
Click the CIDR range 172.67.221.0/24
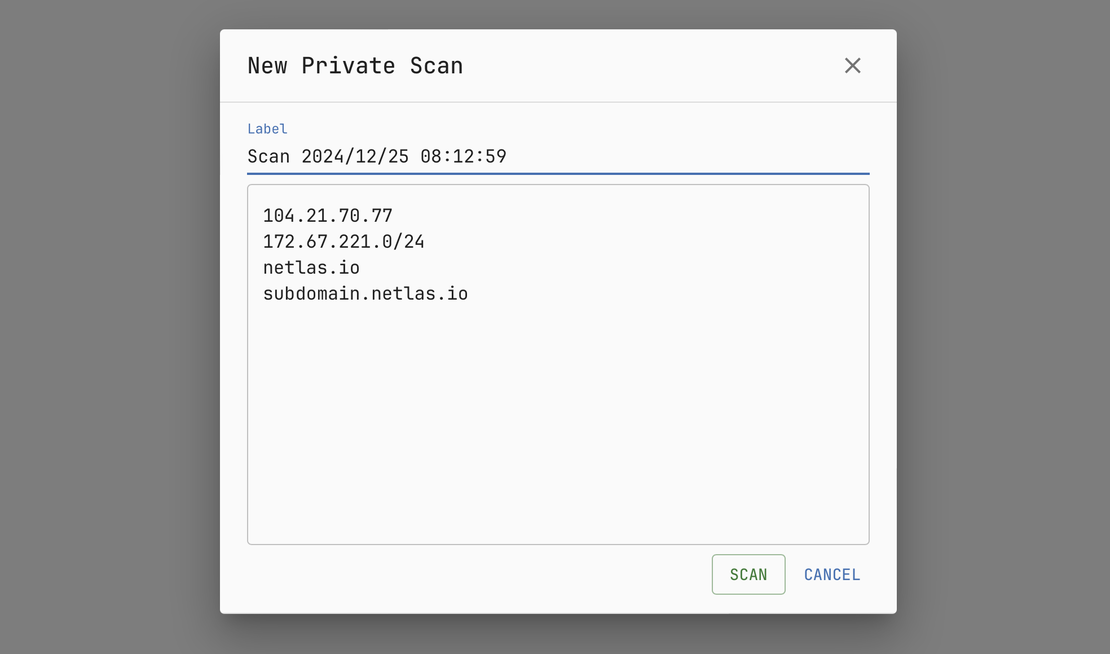tap(343, 241)
